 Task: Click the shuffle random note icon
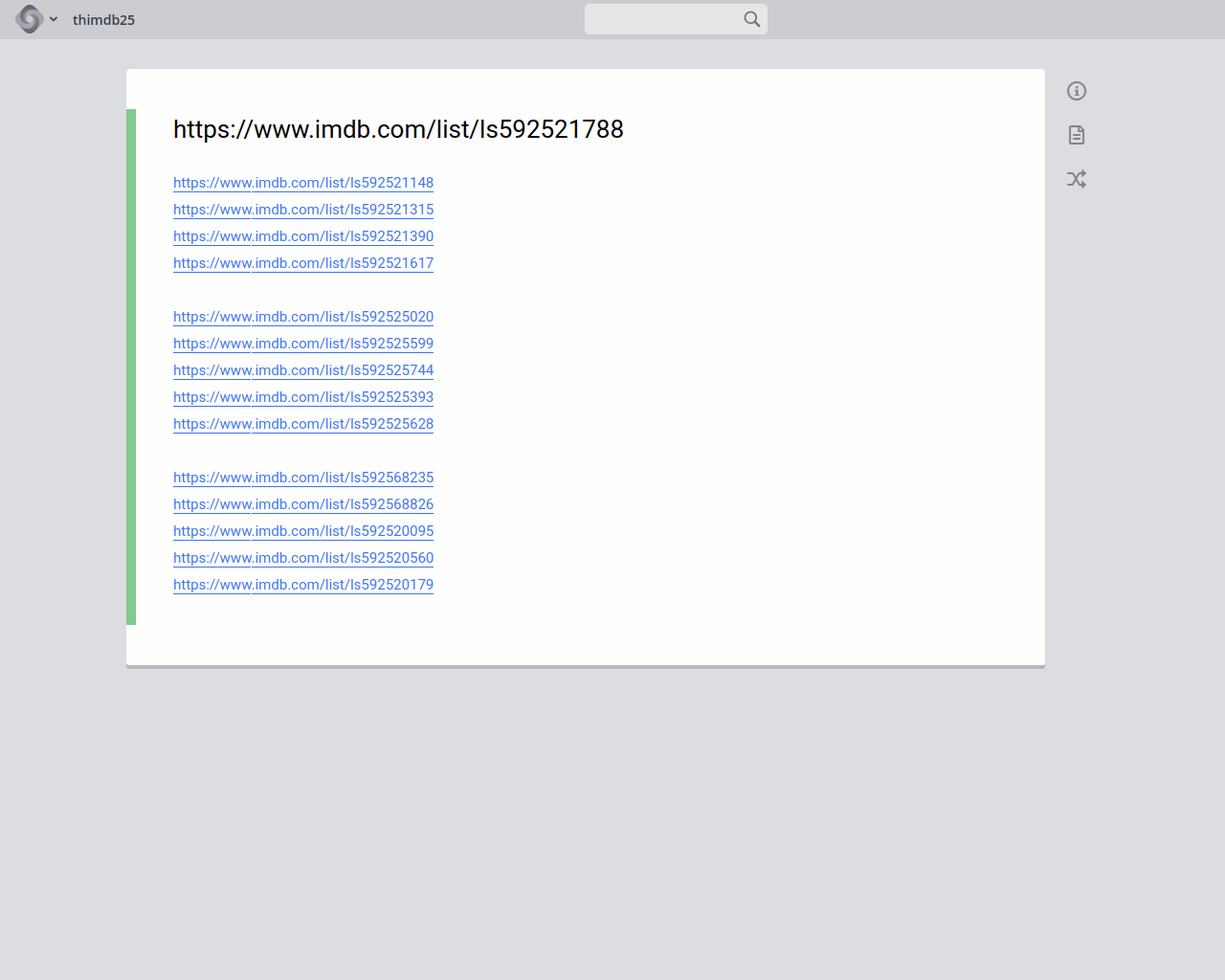tap(1077, 179)
